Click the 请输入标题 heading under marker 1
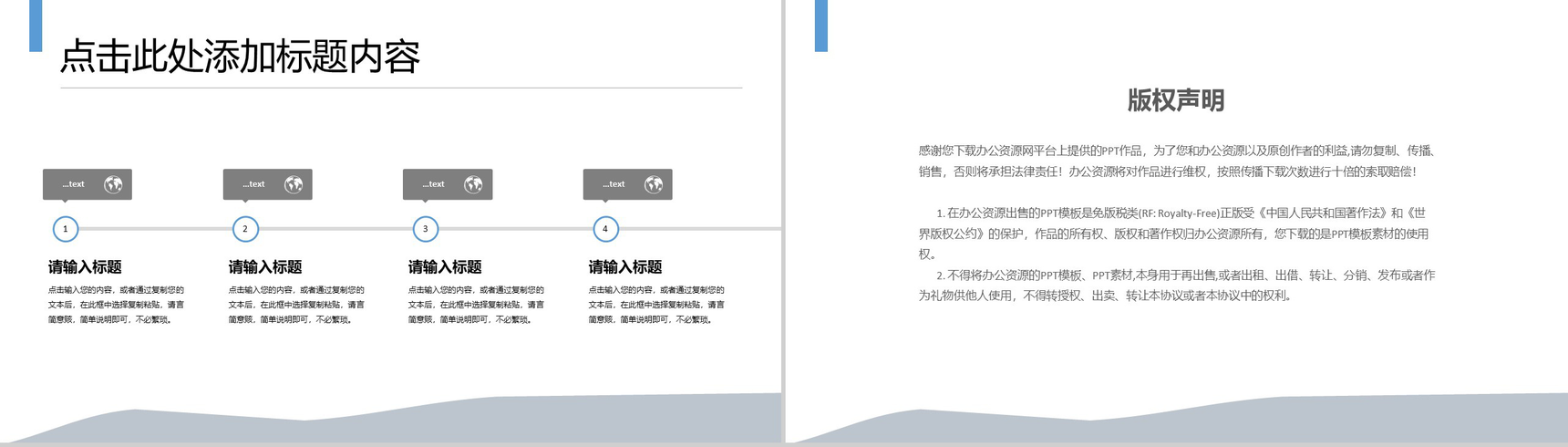 click(85, 267)
